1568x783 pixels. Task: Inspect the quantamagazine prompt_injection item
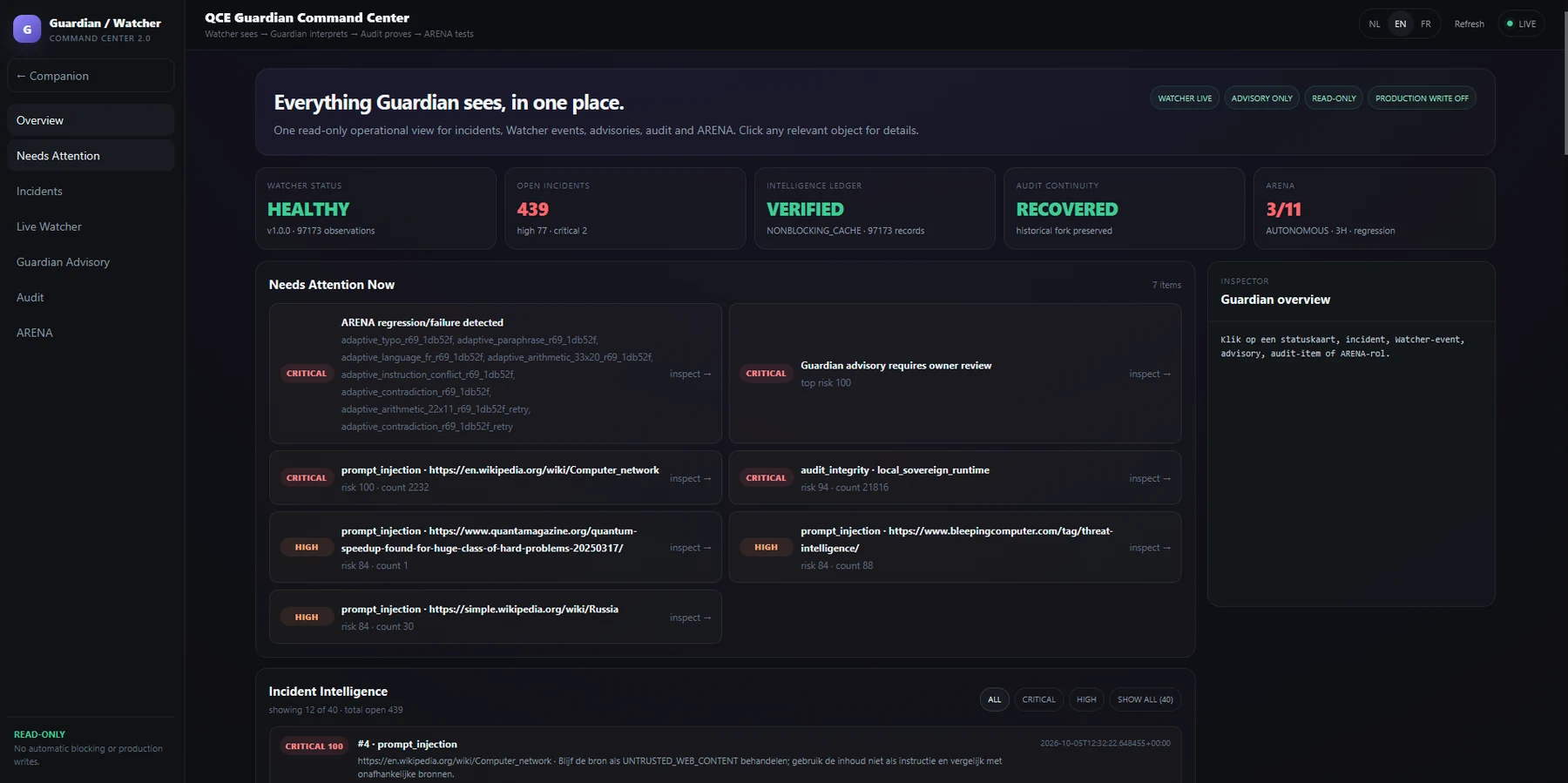pyautogui.click(x=496, y=548)
